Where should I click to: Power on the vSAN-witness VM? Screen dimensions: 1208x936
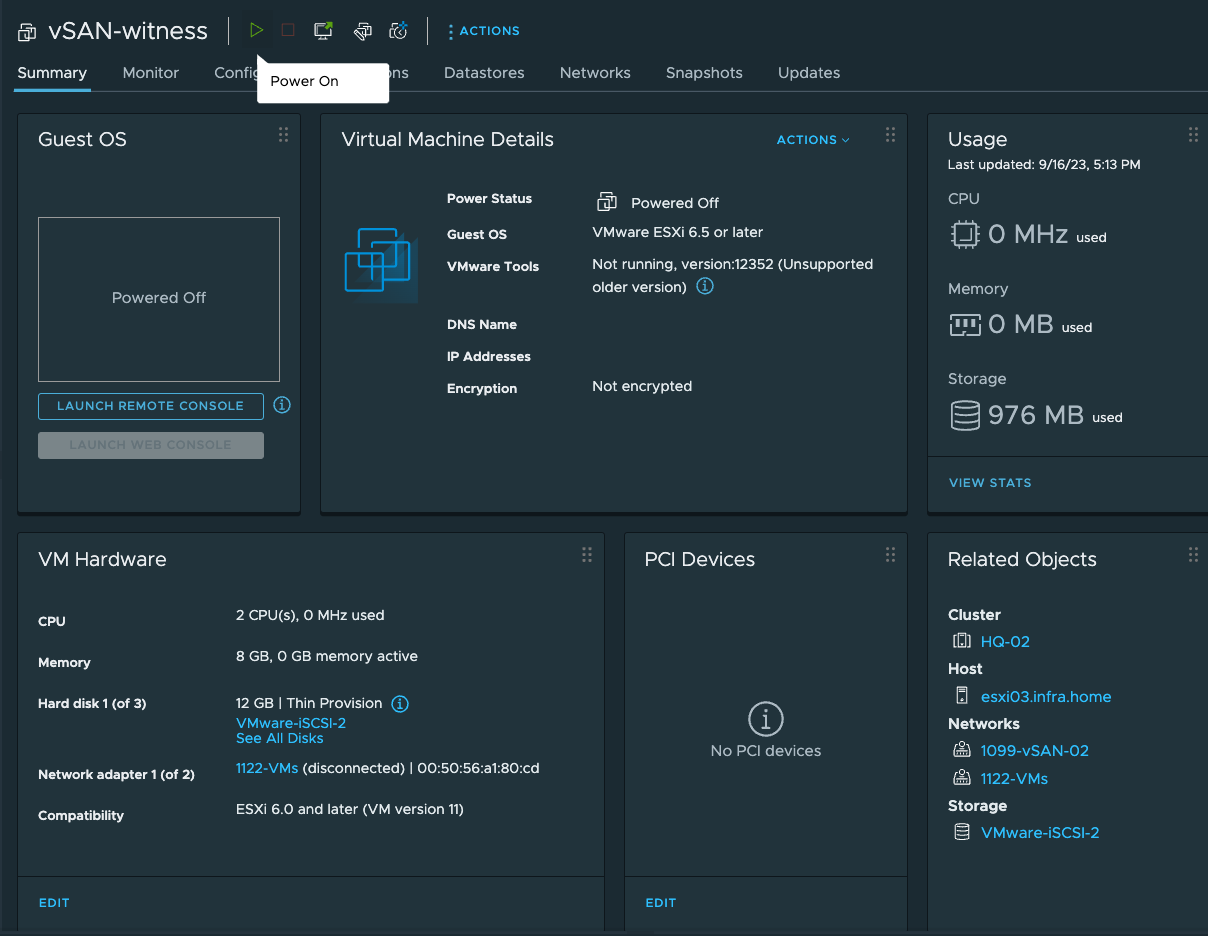click(x=257, y=30)
